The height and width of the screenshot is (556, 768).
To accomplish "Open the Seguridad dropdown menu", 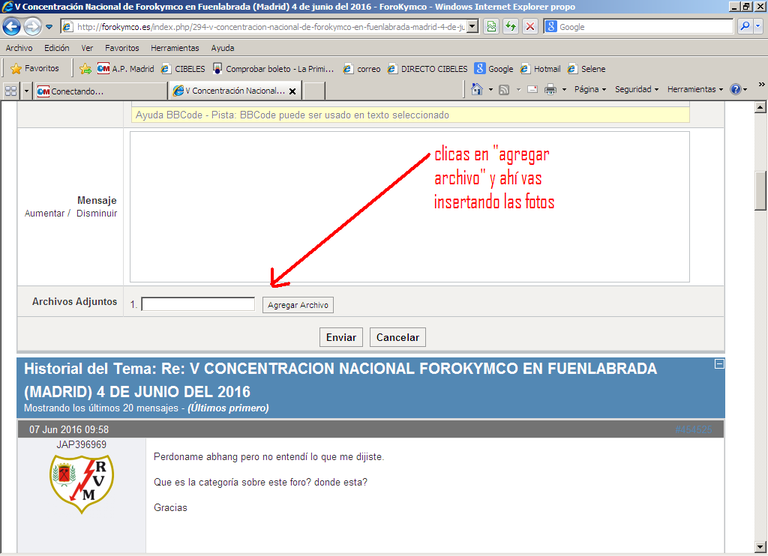I will coord(636,89).
